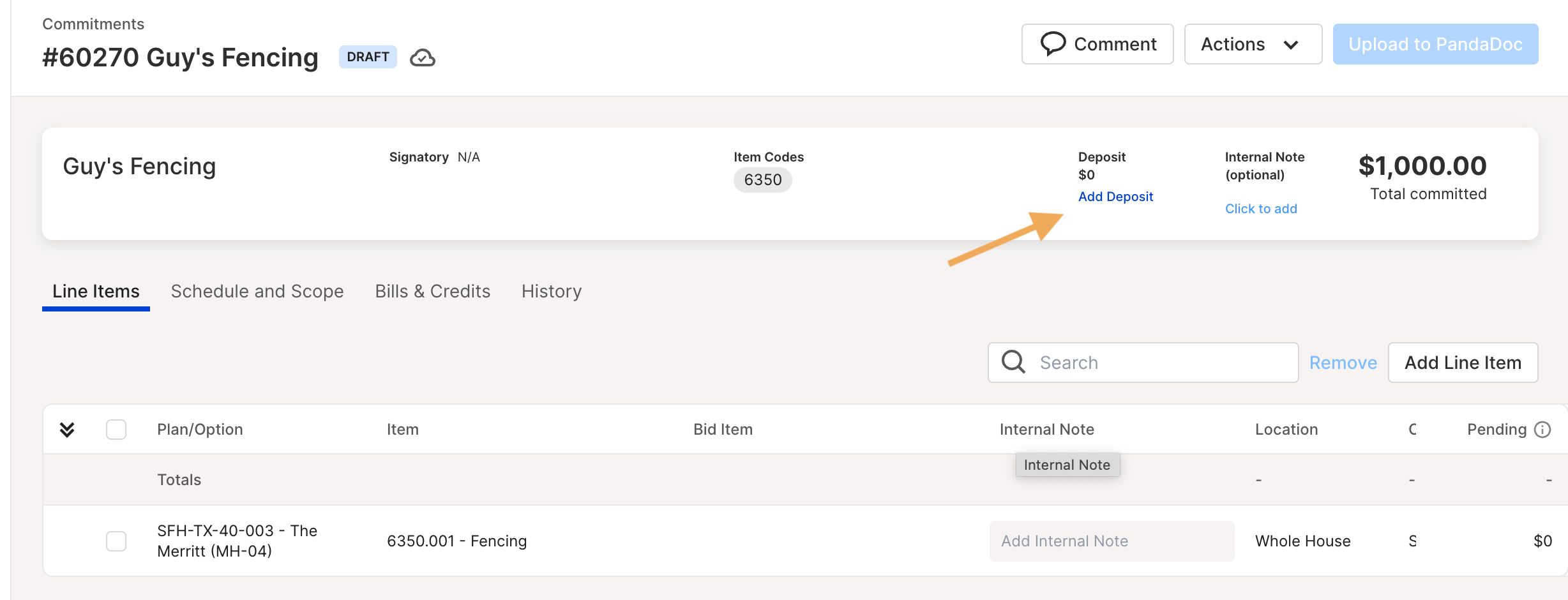Click the Add Deposit link
The width and height of the screenshot is (1568, 600).
click(1115, 197)
